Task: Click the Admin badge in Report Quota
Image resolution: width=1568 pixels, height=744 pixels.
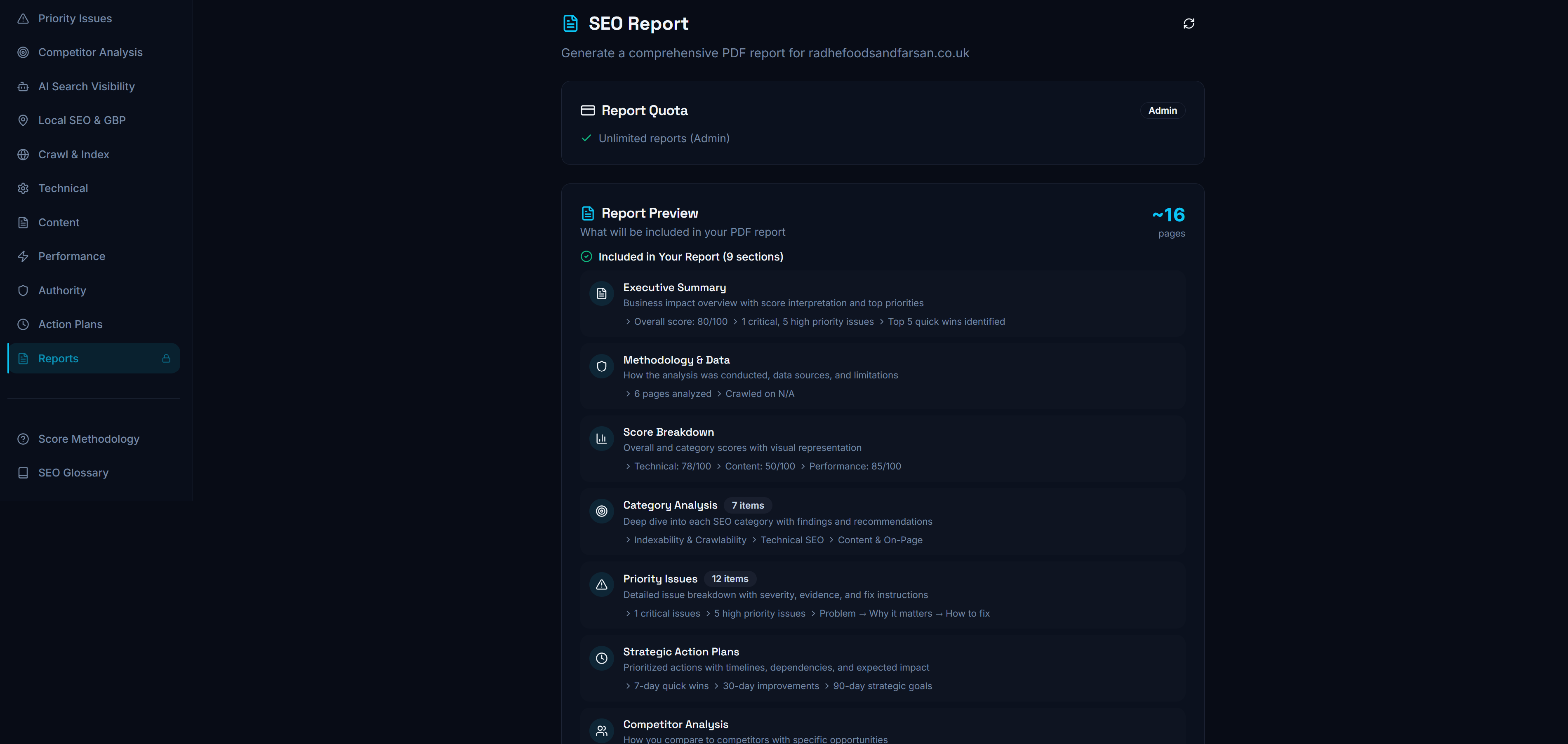Action: coord(1162,111)
